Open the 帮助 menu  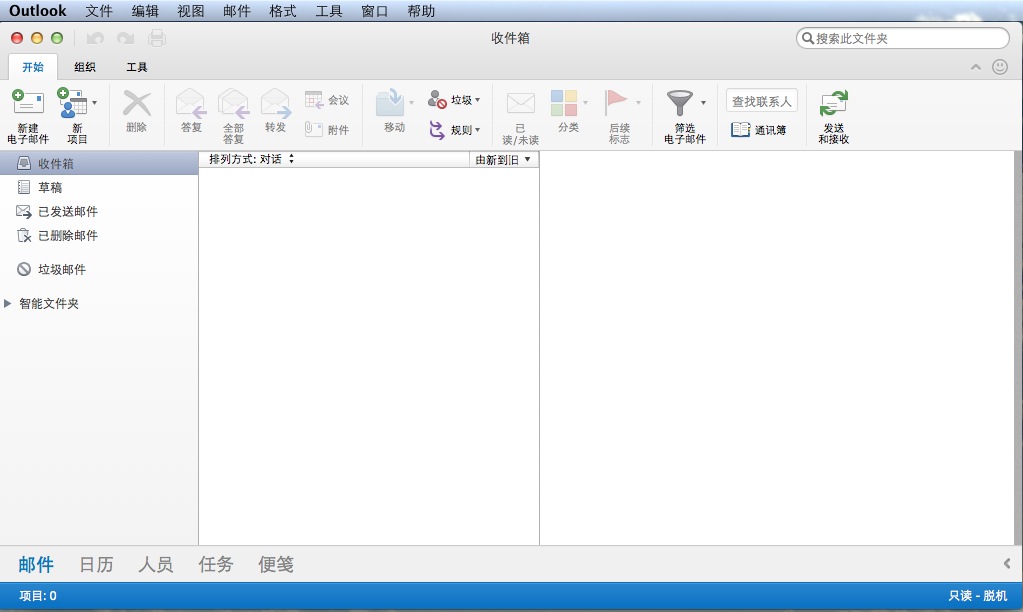[421, 11]
